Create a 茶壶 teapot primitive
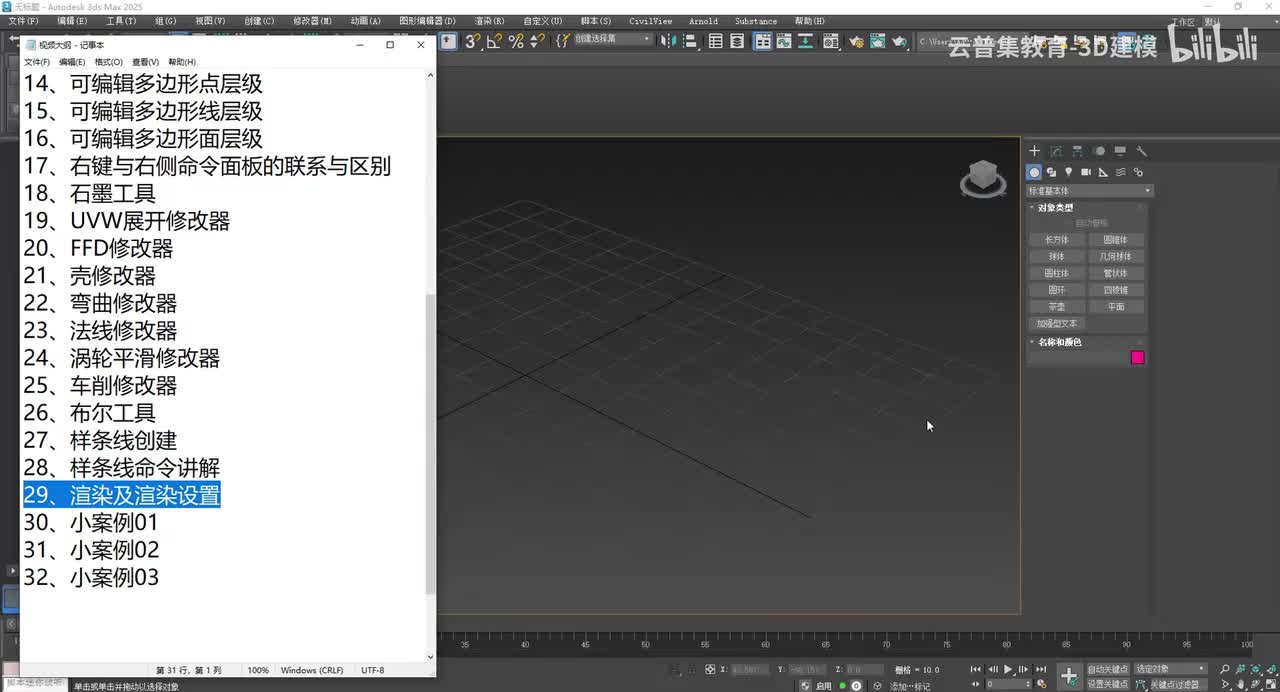 click(x=1057, y=307)
